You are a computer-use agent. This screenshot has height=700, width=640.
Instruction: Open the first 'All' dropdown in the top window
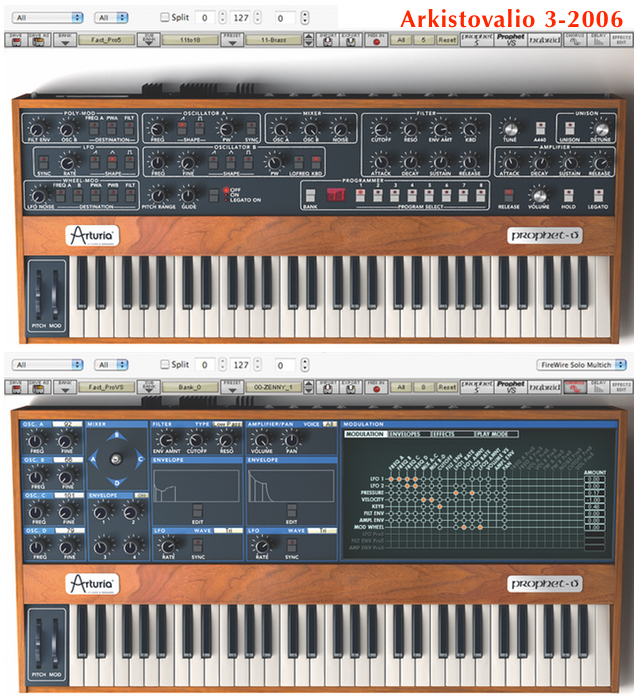tap(47, 17)
